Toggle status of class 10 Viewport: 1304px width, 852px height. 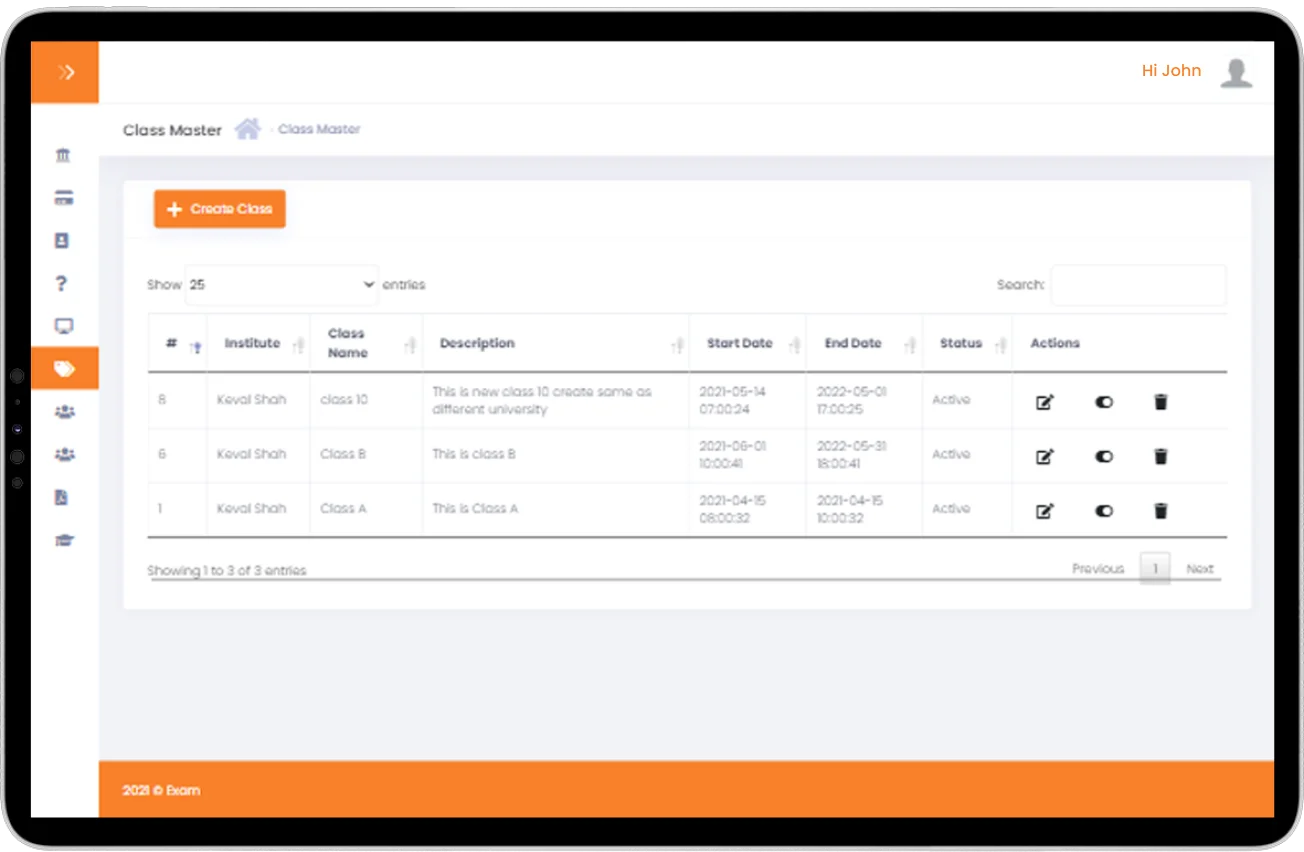(x=1103, y=402)
